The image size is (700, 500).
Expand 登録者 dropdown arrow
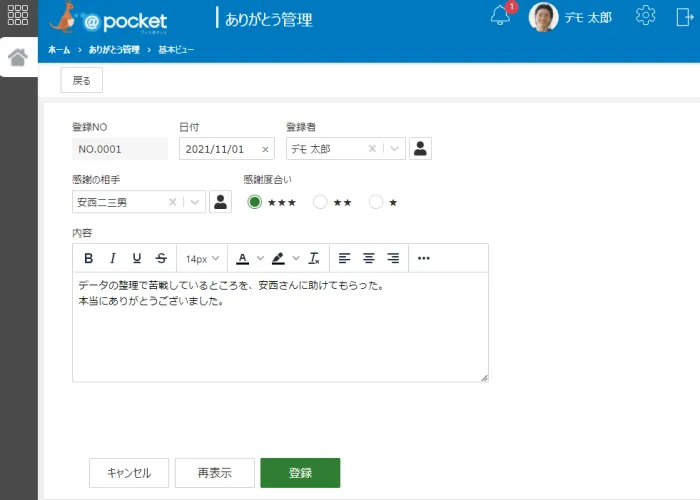point(394,149)
